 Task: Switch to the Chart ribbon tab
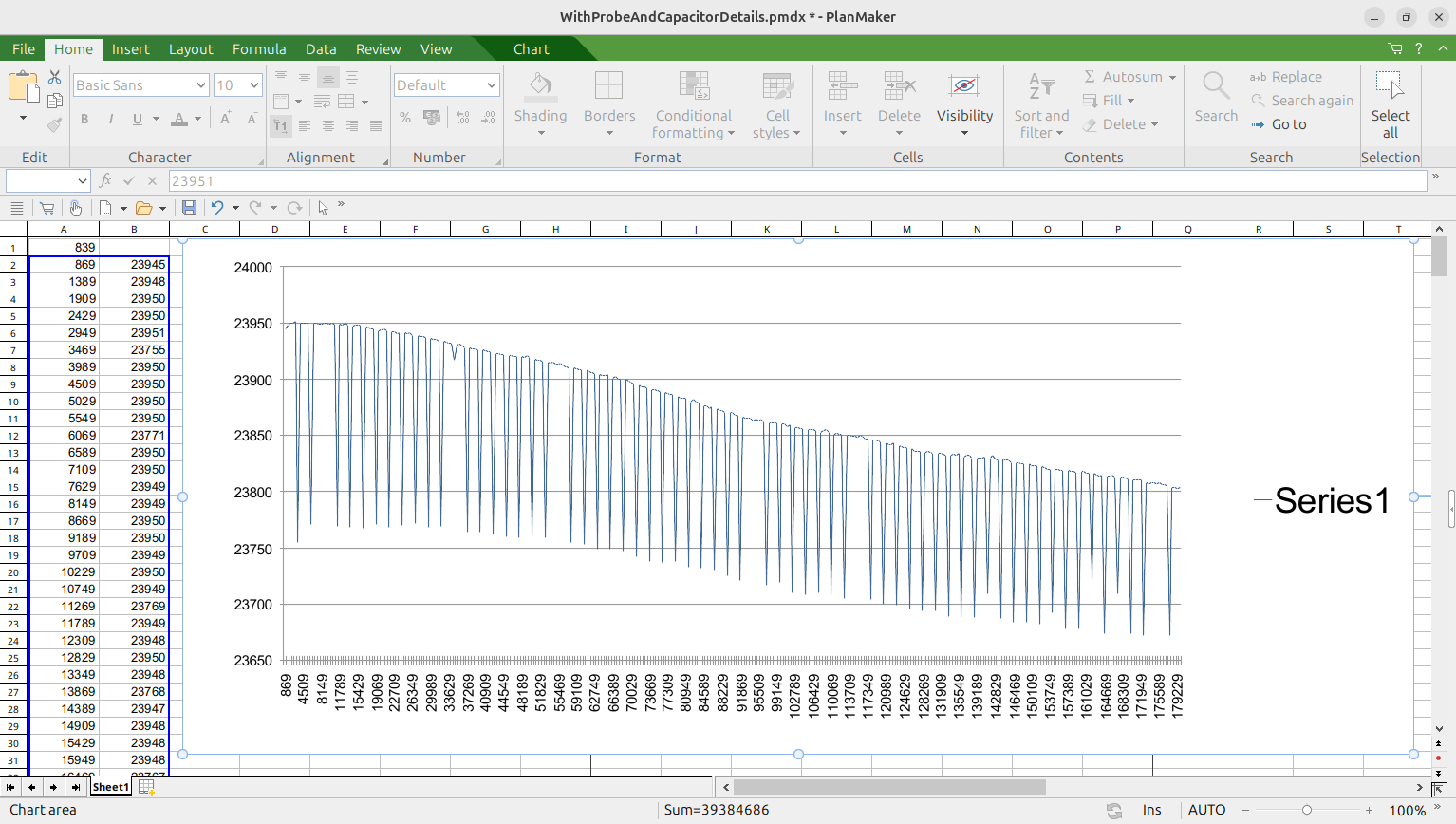[532, 49]
